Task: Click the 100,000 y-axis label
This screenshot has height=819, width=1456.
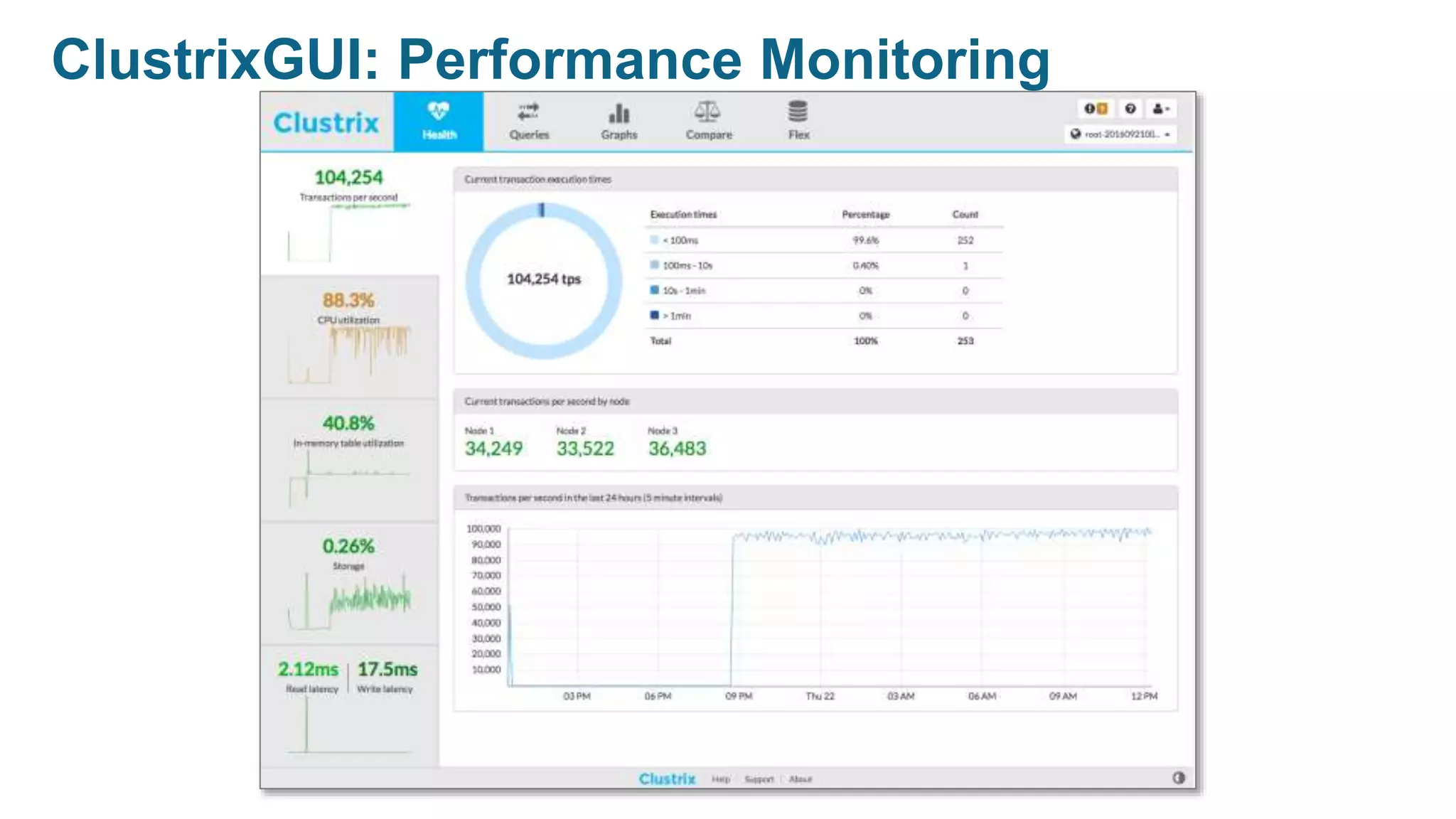Action: tap(483, 529)
